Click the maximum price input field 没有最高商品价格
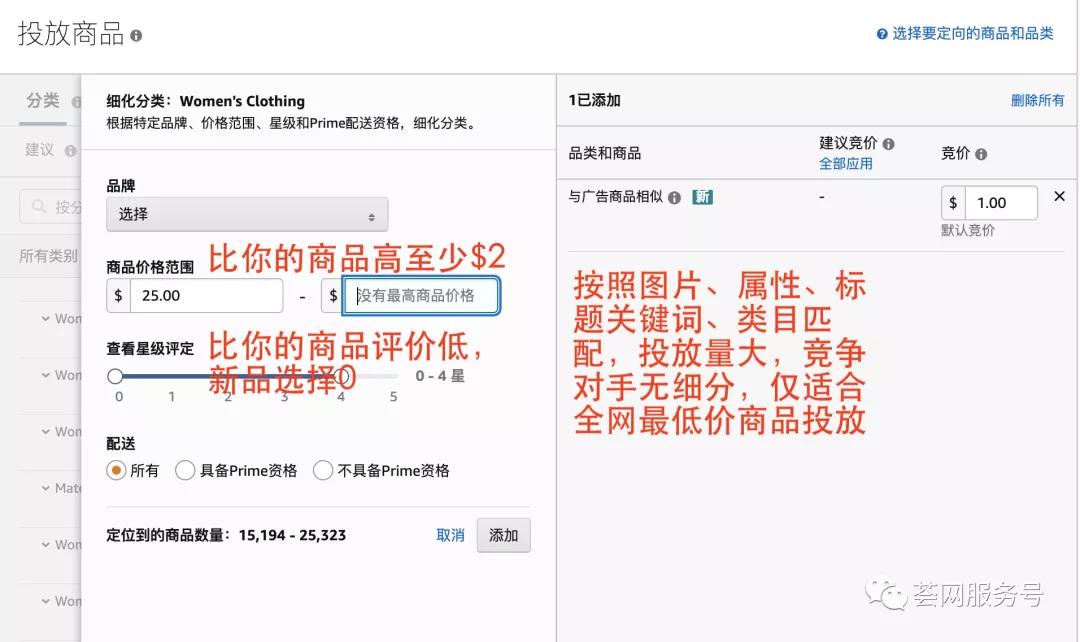 click(420, 295)
